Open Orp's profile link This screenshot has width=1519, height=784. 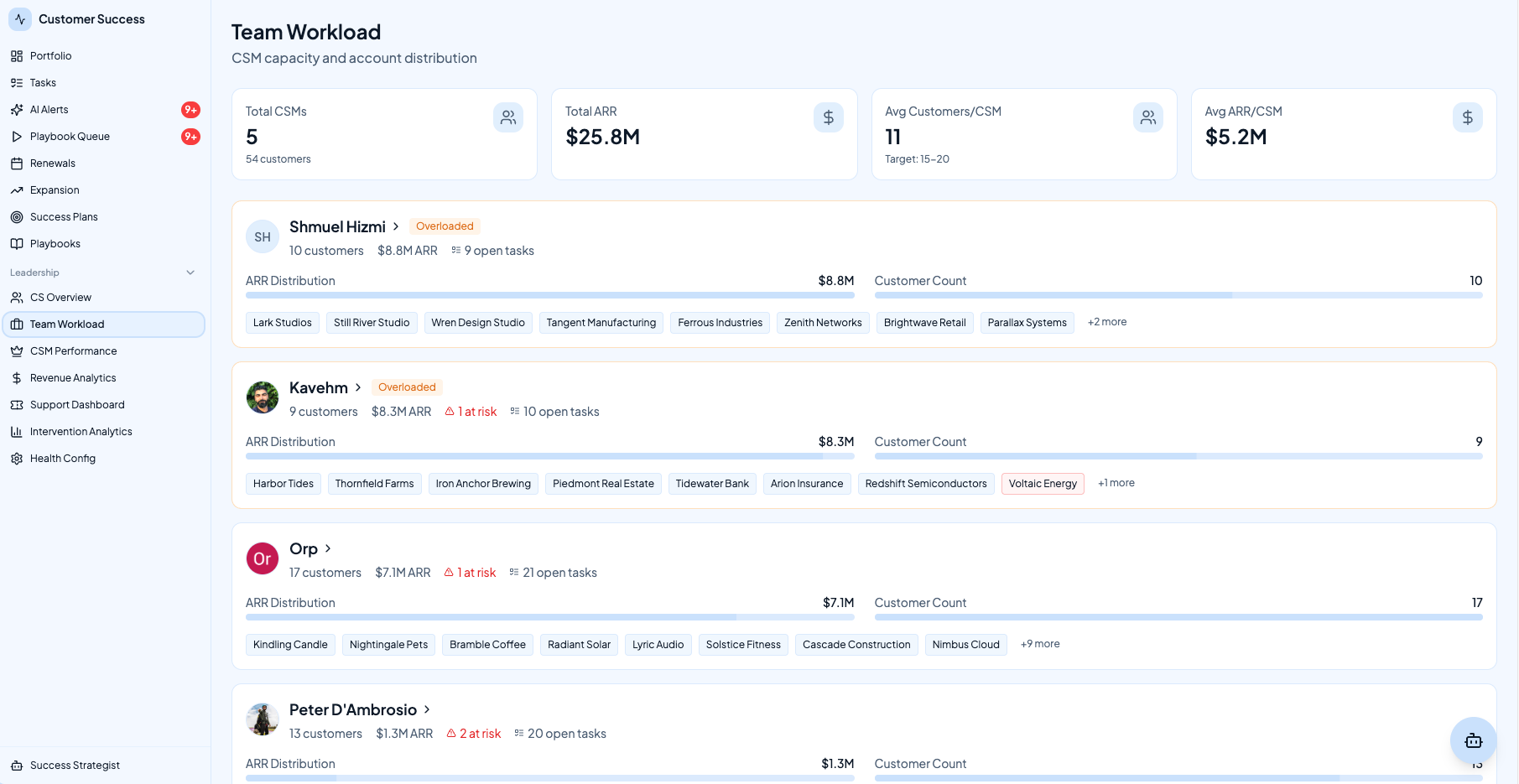point(304,549)
